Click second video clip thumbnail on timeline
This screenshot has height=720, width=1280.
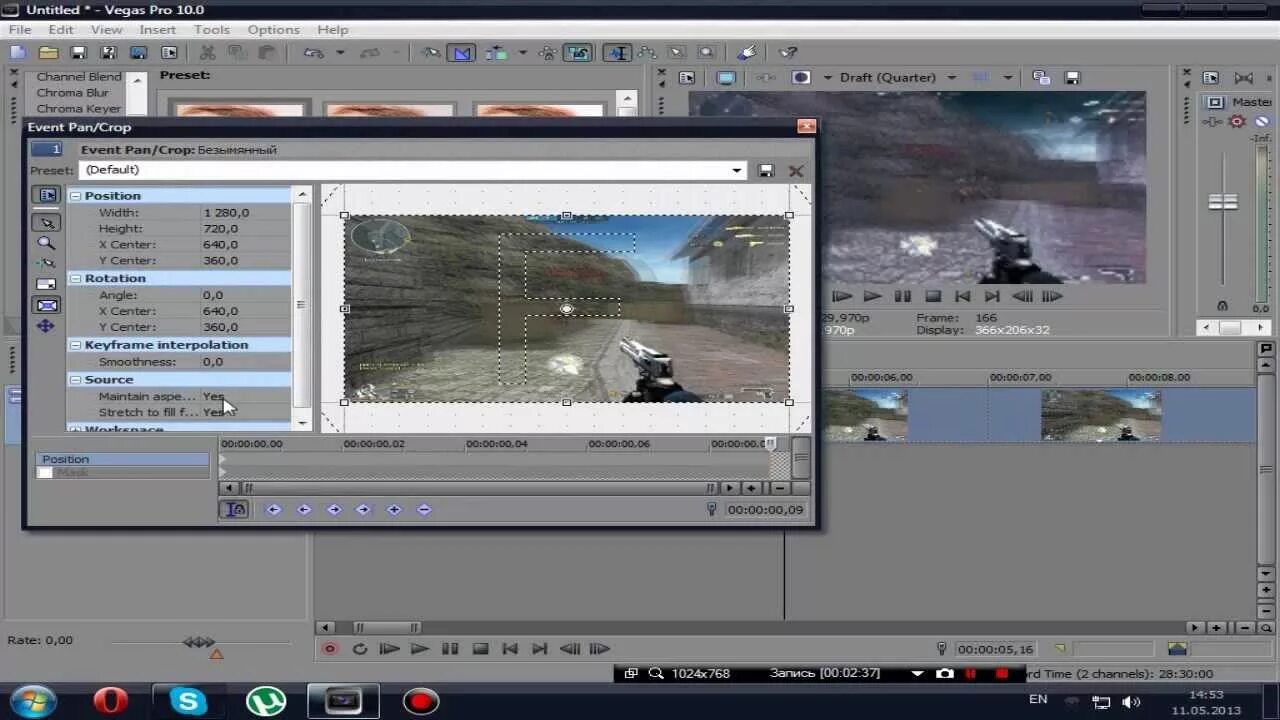pos(1101,415)
